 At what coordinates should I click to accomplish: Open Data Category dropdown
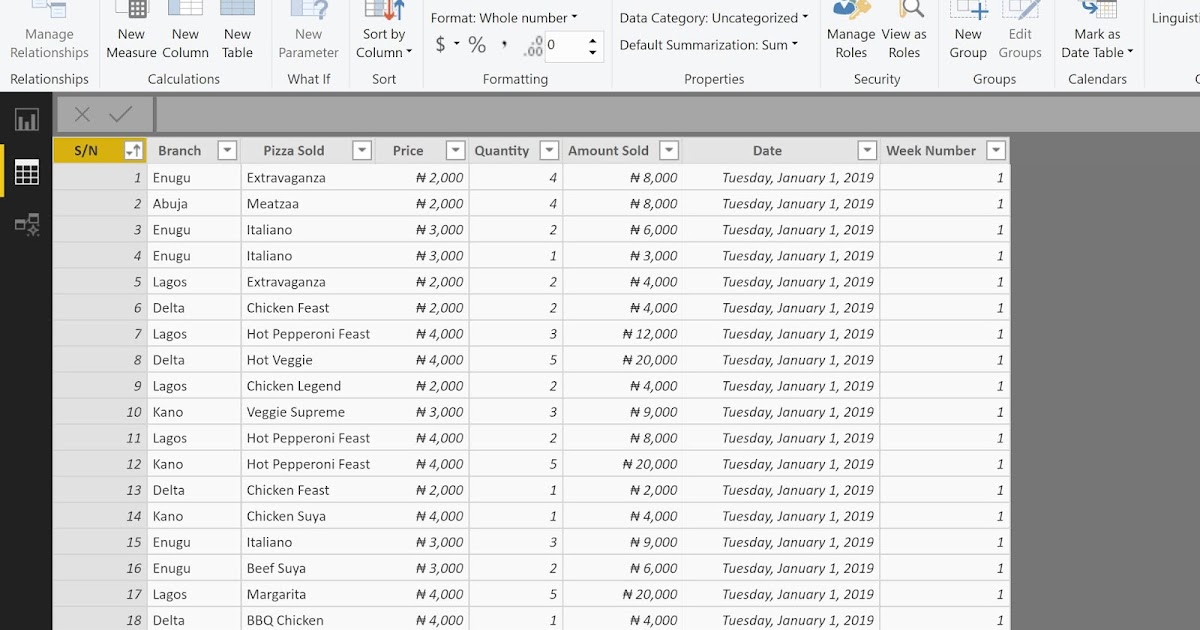pos(714,18)
